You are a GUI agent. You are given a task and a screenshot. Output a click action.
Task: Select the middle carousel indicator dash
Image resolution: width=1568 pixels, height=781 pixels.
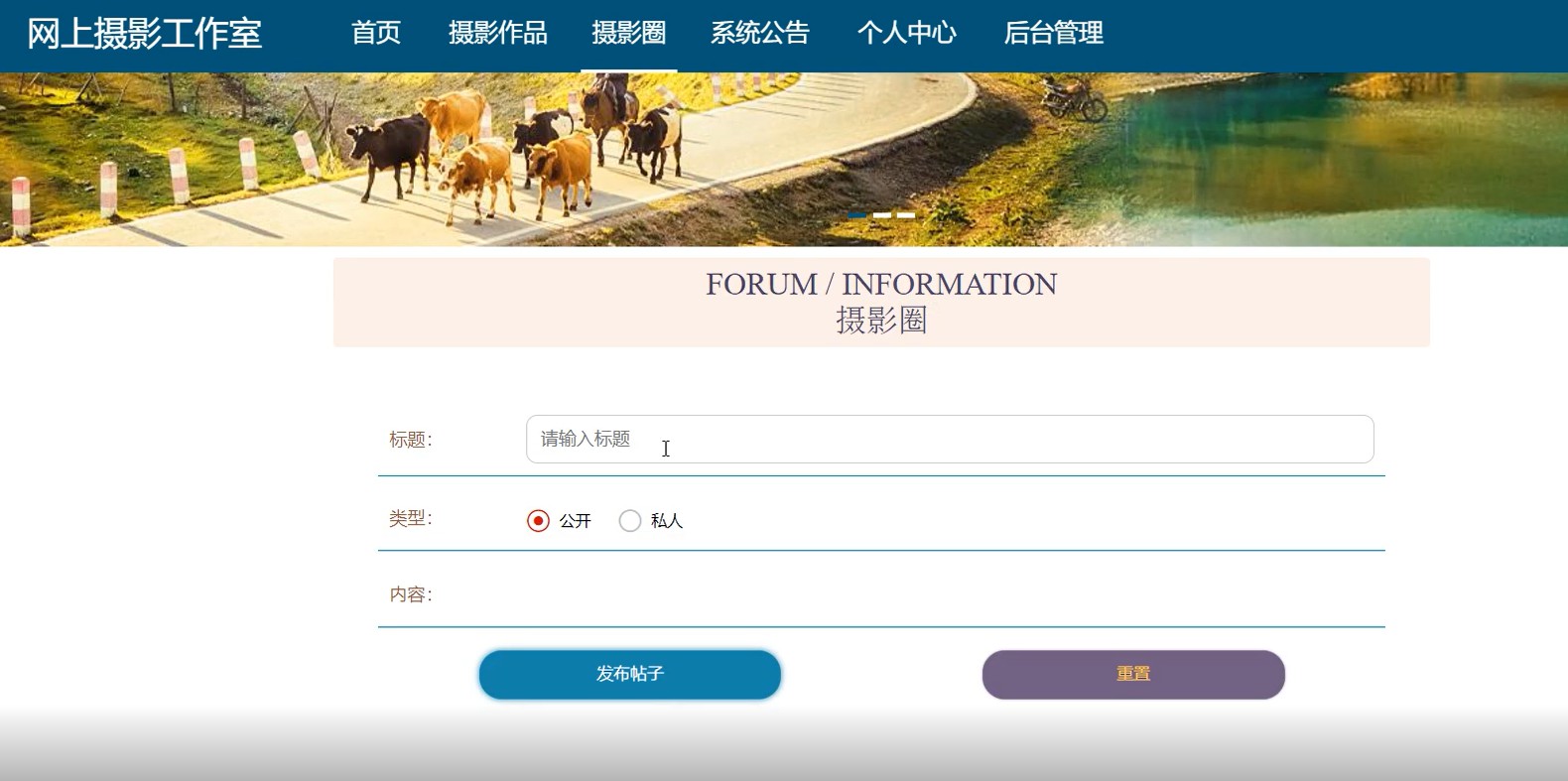(x=881, y=214)
